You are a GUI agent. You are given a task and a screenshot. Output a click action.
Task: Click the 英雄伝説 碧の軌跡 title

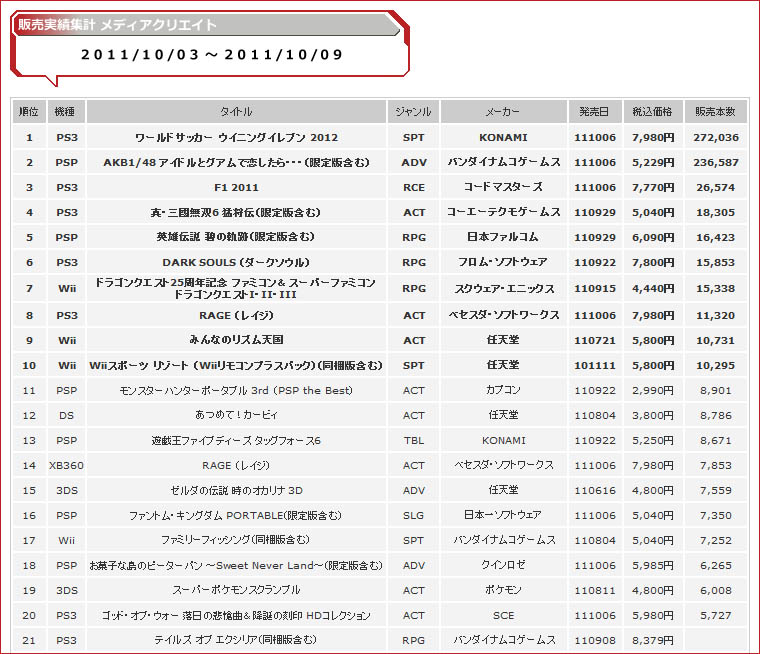236,237
